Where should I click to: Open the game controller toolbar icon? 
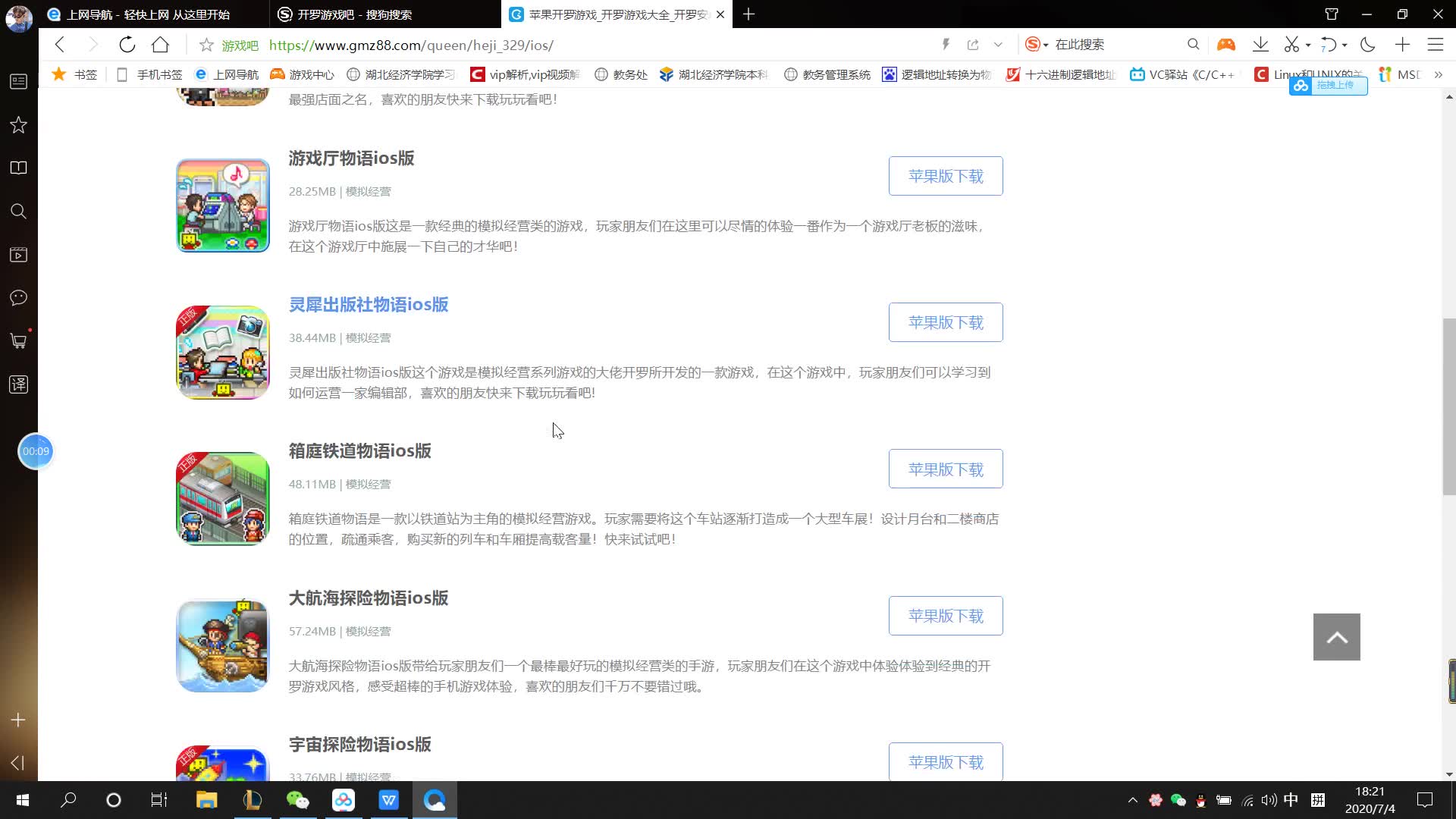1225,45
